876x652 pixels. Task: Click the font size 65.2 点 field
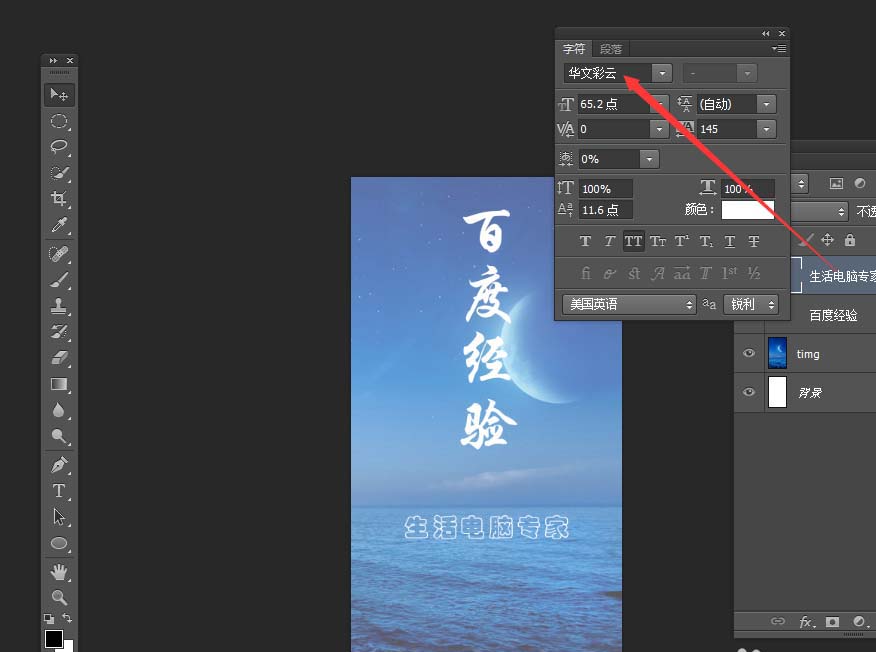(615, 104)
